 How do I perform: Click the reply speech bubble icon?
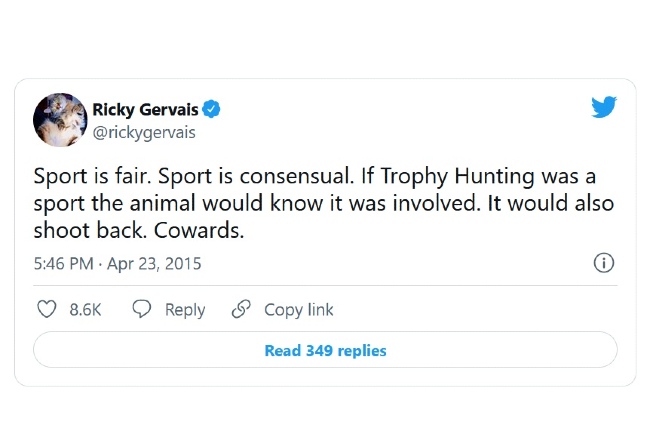[x=141, y=309]
